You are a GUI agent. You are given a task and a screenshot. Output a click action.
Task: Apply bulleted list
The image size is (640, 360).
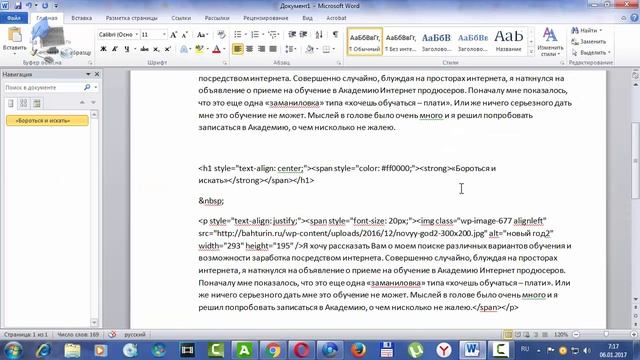tap(238, 34)
